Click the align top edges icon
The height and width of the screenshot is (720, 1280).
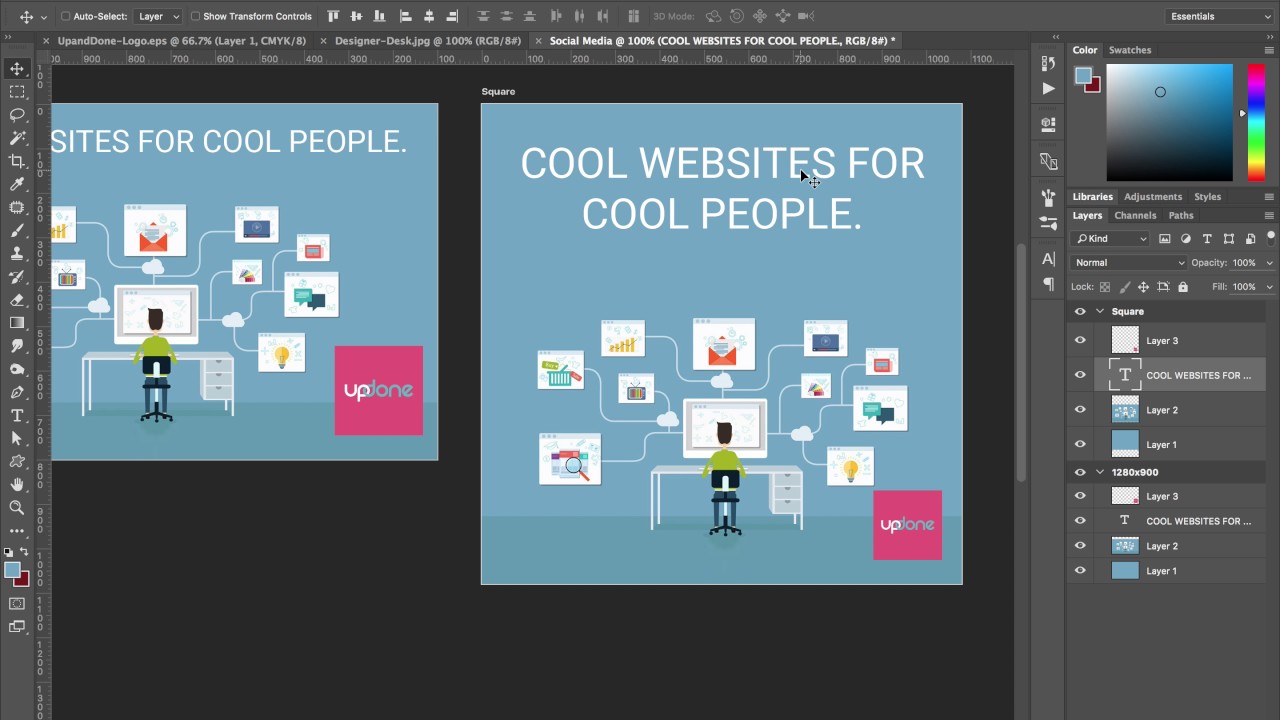[x=333, y=16]
